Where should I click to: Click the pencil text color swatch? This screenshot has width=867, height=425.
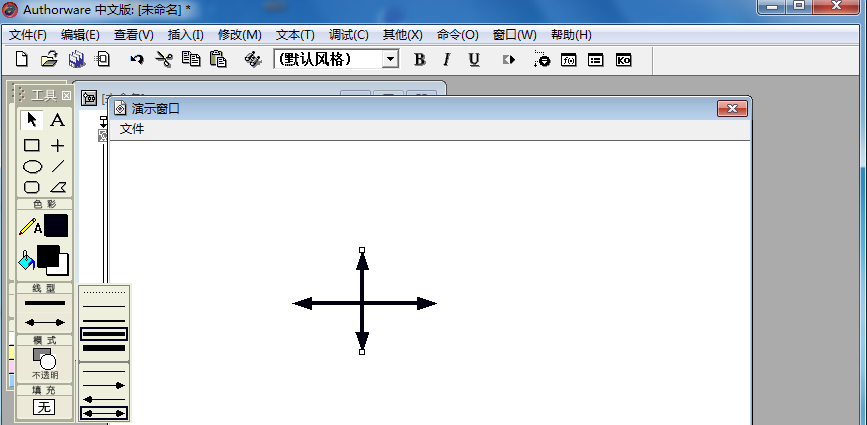[x=56, y=225]
